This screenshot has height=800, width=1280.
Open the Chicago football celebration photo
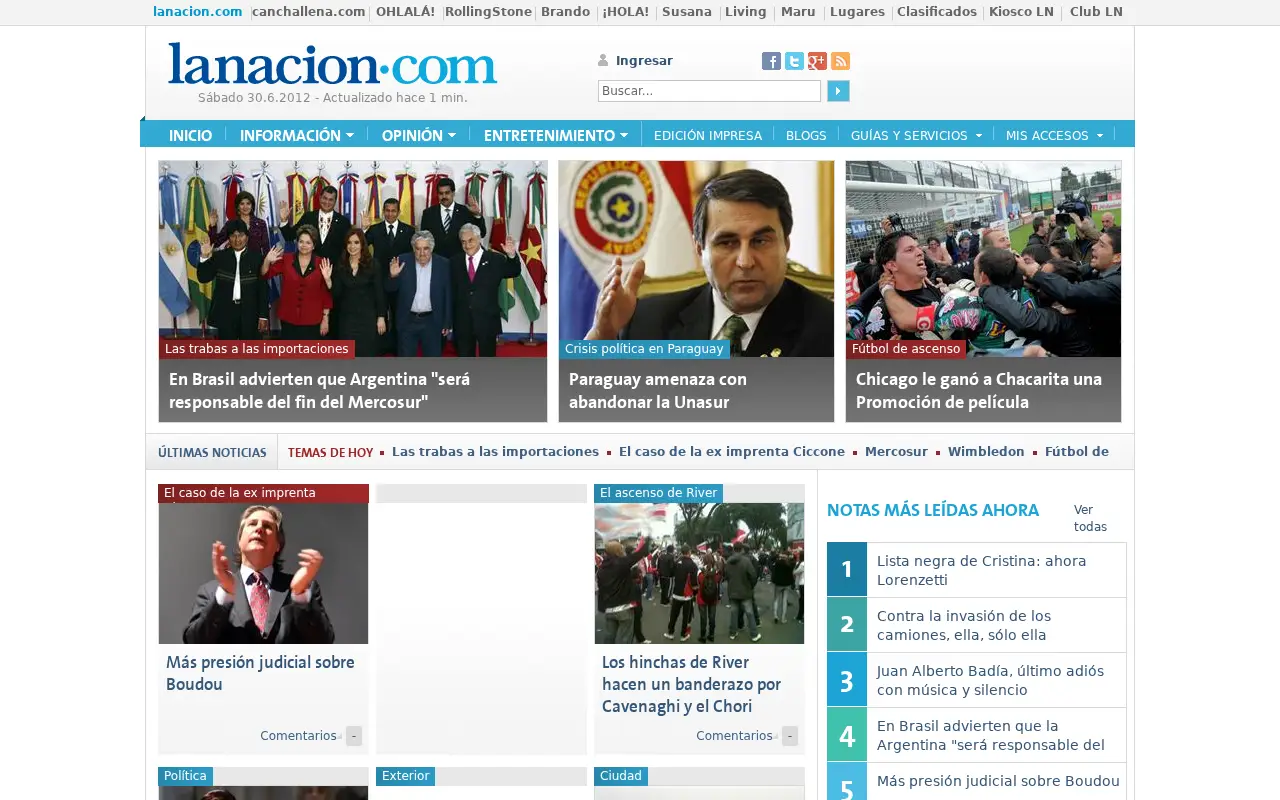tap(983, 258)
